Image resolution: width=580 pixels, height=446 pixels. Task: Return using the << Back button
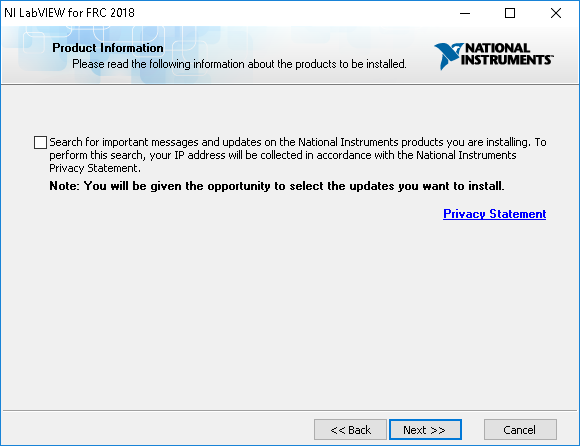350,430
